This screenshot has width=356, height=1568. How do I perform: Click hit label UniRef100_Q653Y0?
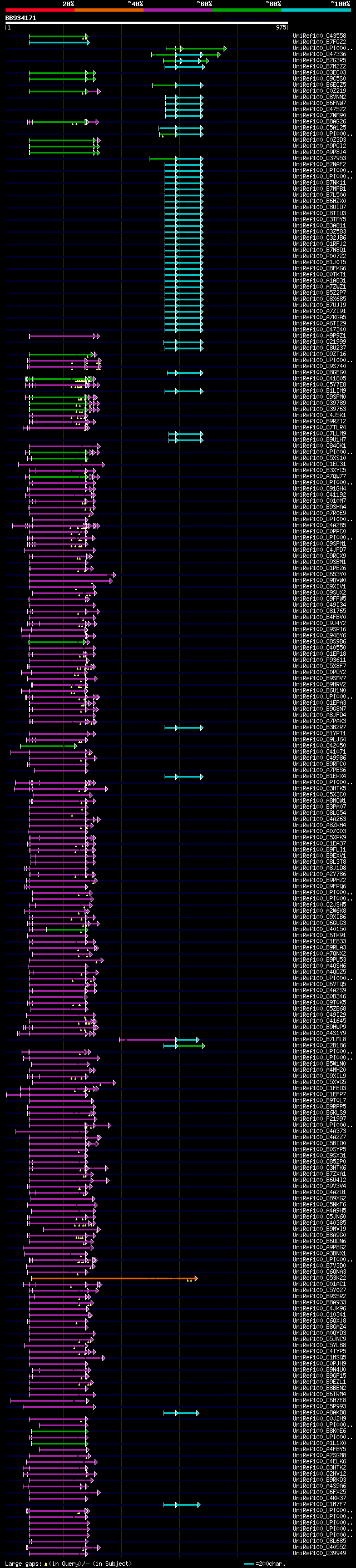click(319, 574)
